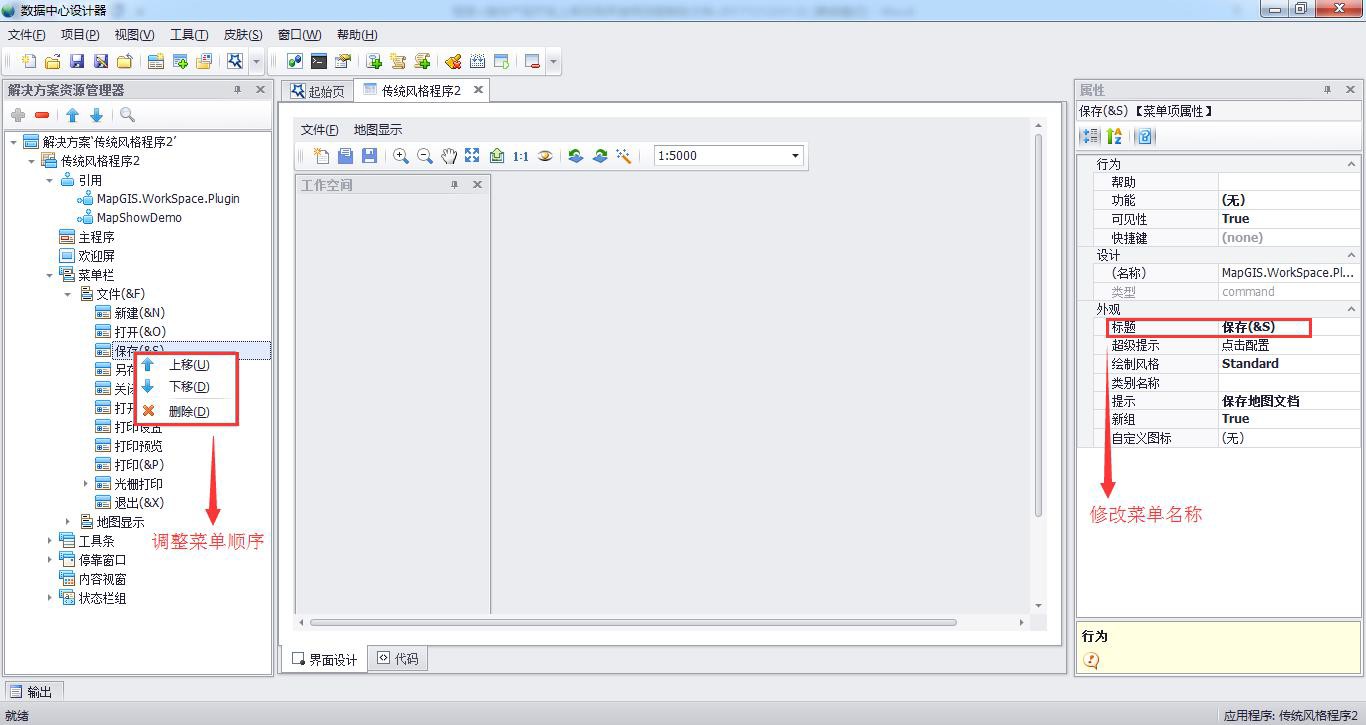
Task: Click the designer horizontal scrollbar
Action: click(x=633, y=622)
